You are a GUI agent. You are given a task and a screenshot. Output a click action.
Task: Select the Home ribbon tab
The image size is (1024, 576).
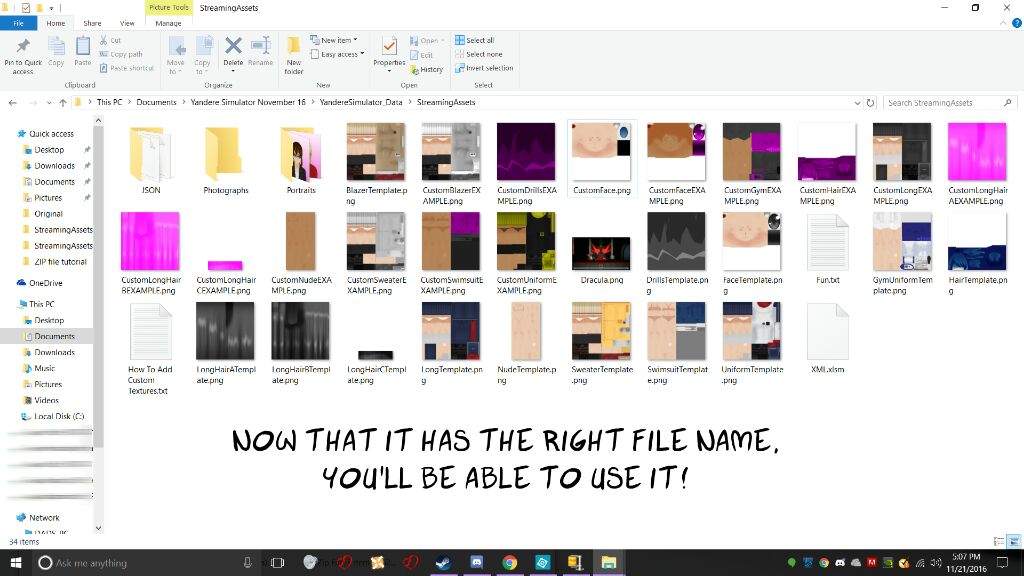(56, 23)
